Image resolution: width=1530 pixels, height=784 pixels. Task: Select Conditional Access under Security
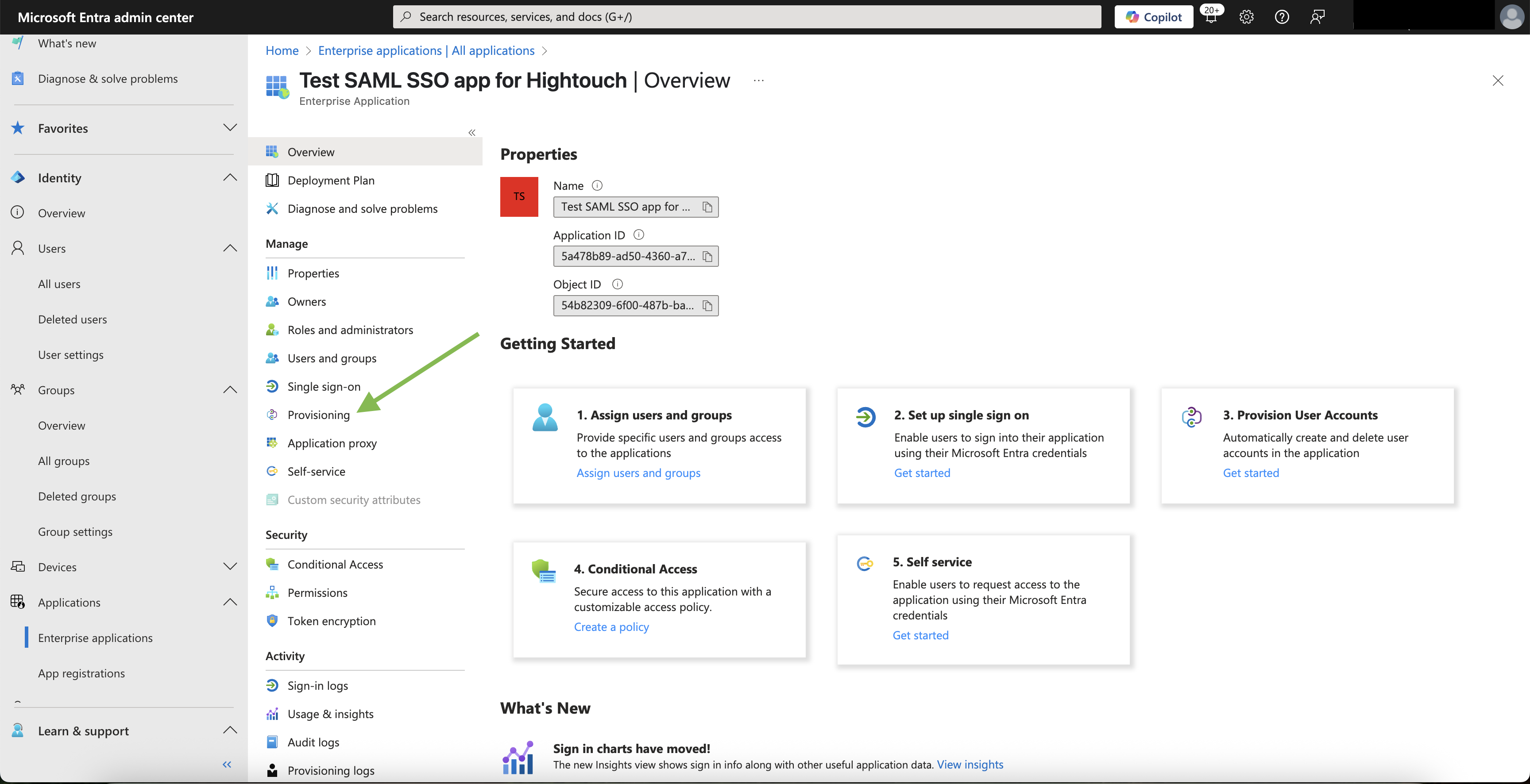[x=335, y=565]
